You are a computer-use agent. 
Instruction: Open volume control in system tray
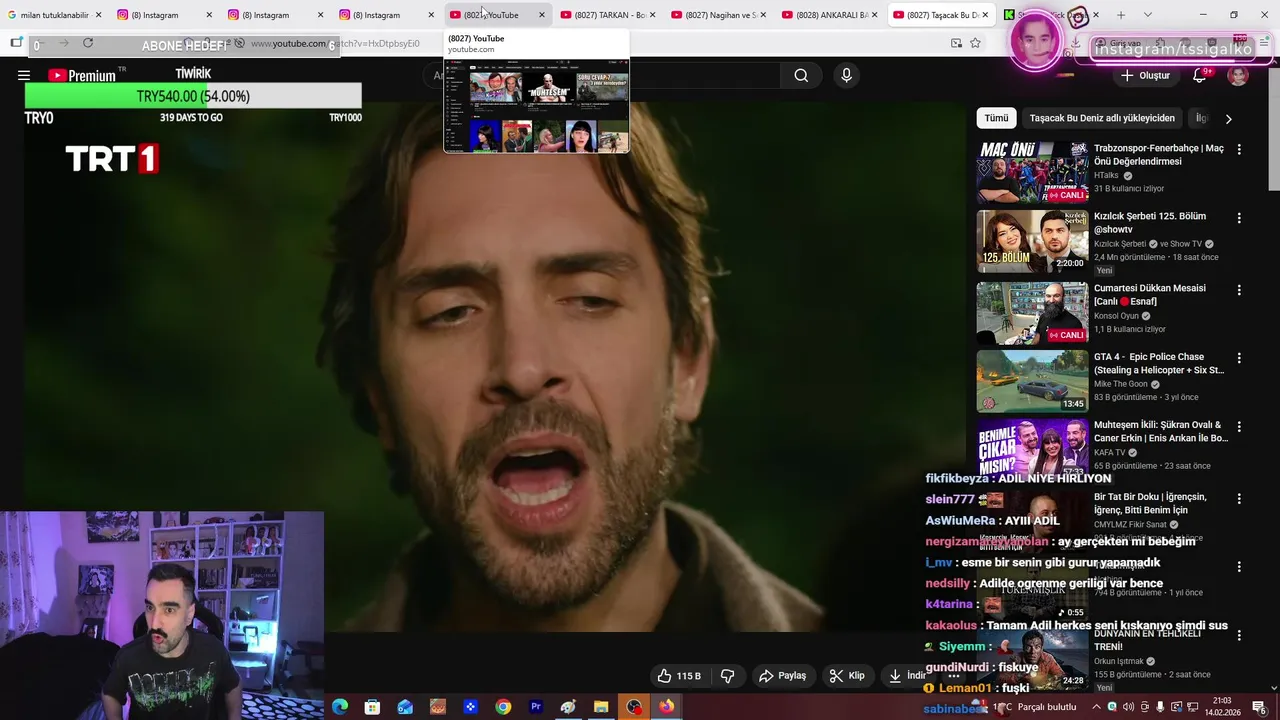click(1129, 707)
